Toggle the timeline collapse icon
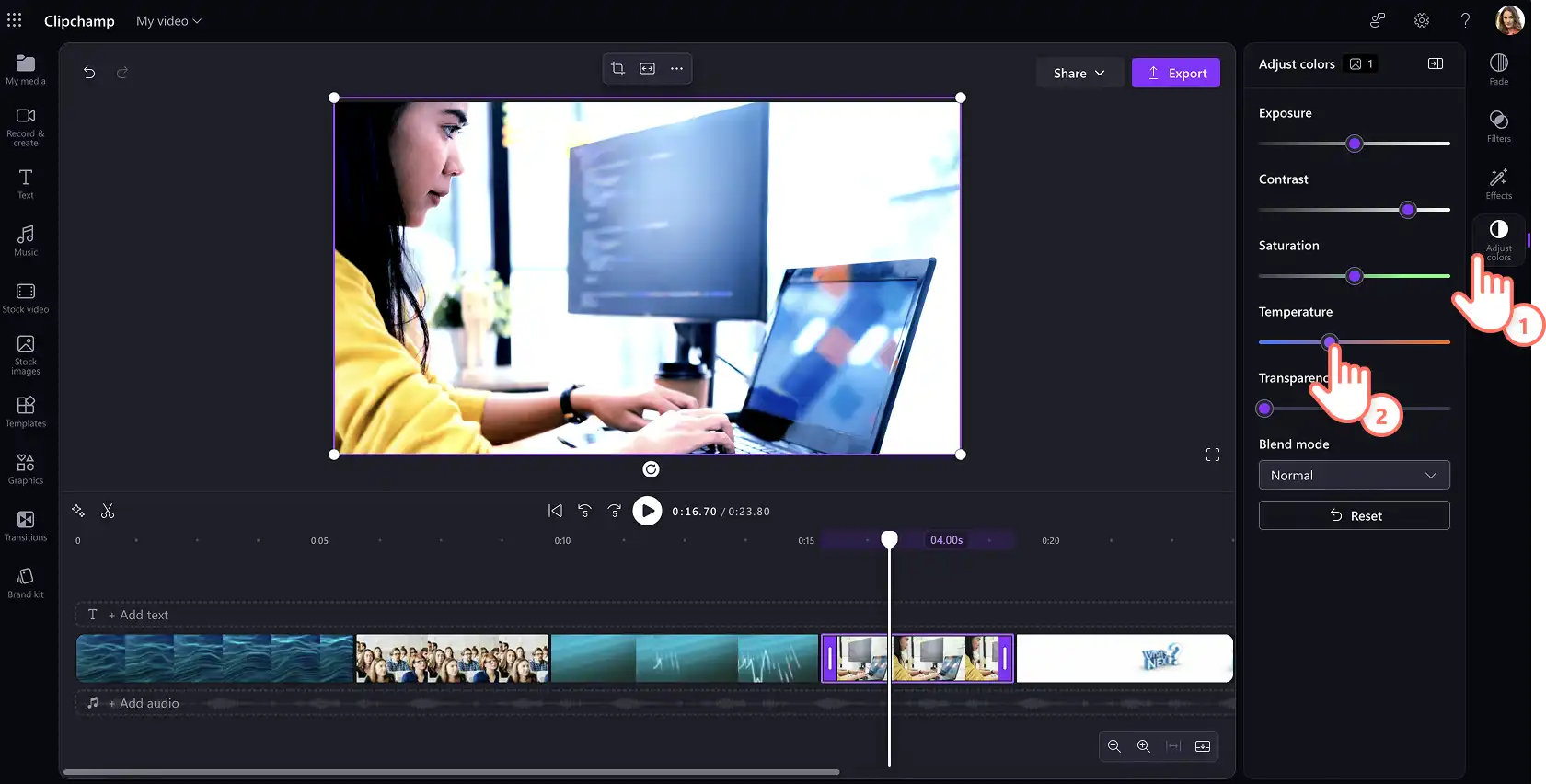The height and width of the screenshot is (784, 1546). [1203, 746]
